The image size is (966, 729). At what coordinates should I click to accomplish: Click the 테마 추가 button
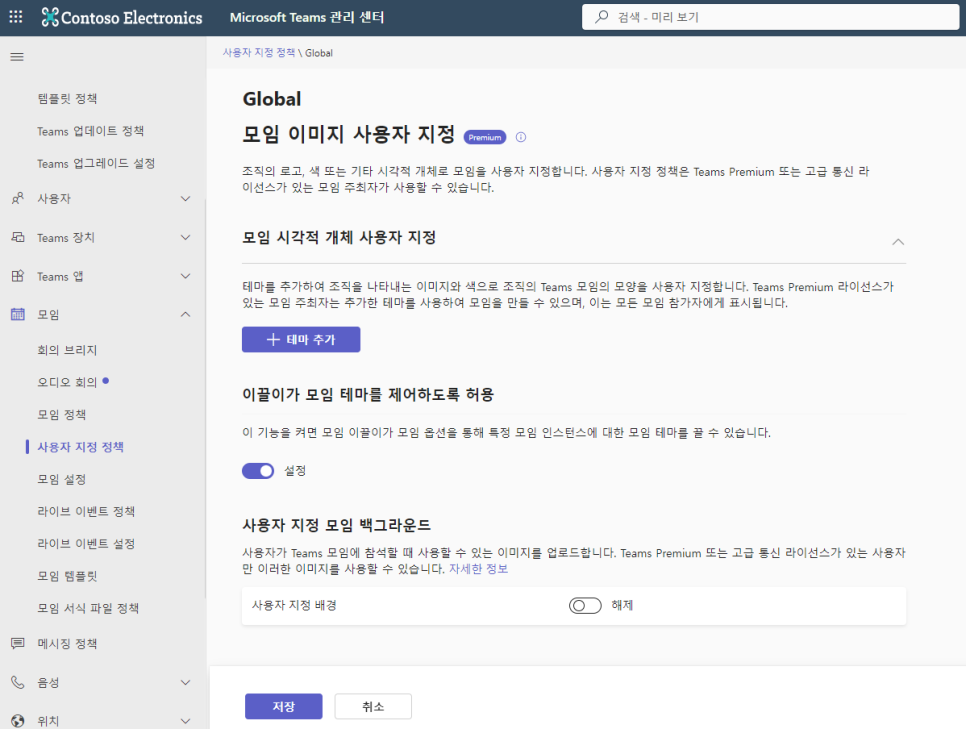click(x=301, y=340)
